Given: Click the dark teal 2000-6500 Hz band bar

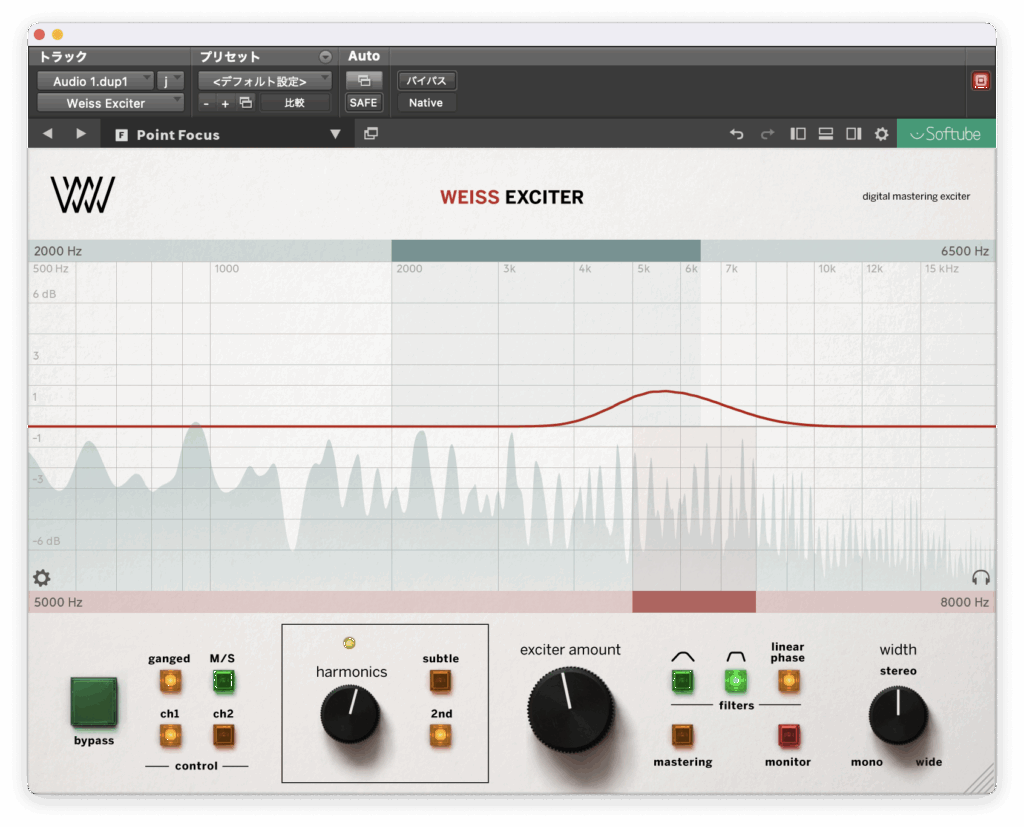Looking at the screenshot, I should tap(546, 251).
